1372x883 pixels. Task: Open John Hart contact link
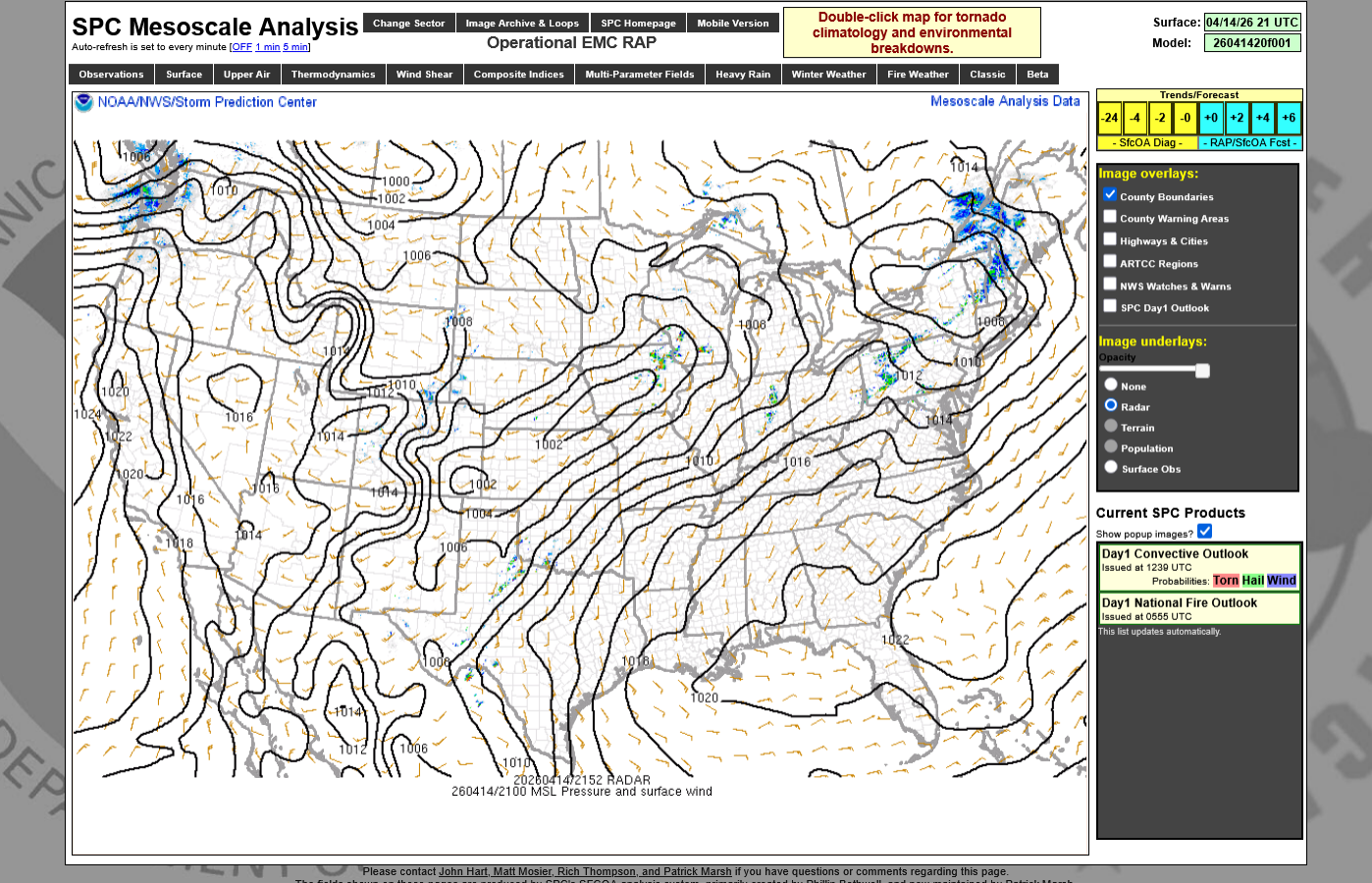[x=463, y=871]
